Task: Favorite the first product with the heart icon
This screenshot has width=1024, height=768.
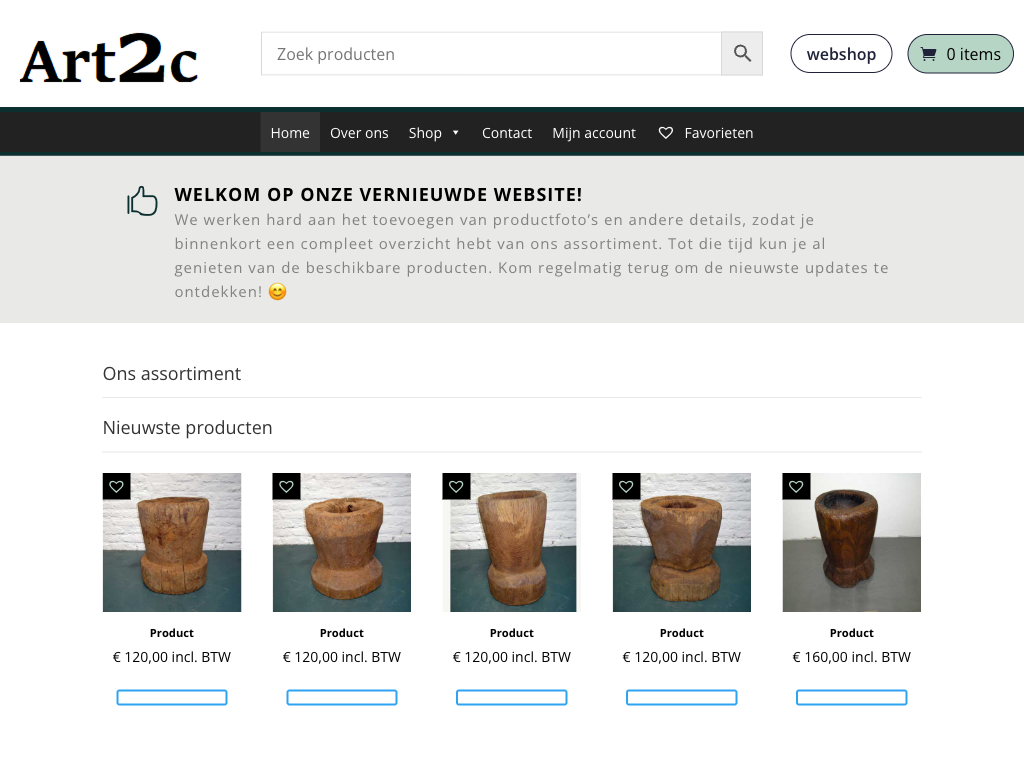Action: pyautogui.click(x=117, y=487)
